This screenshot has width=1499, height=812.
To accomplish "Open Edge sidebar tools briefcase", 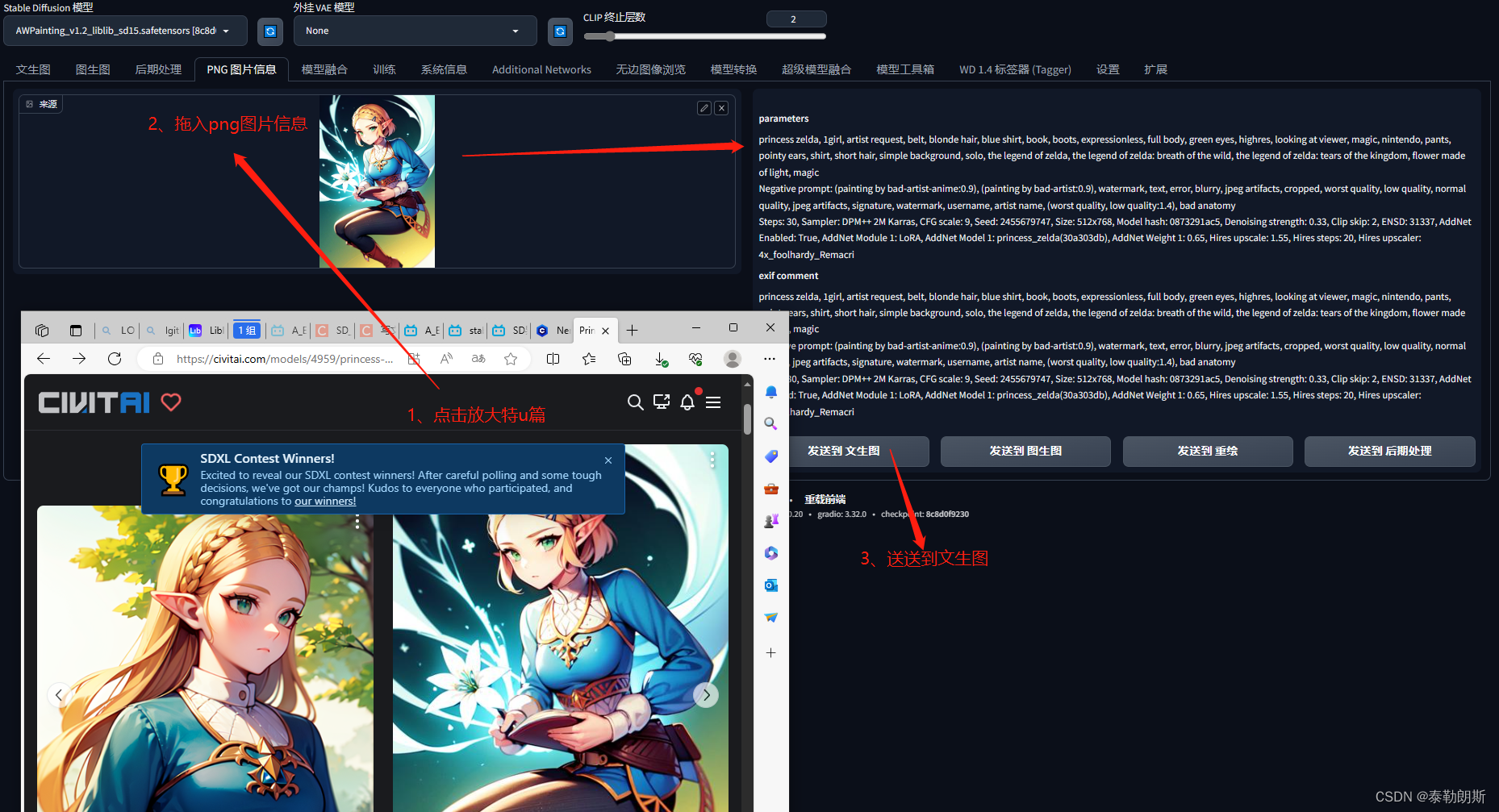I will (x=771, y=489).
